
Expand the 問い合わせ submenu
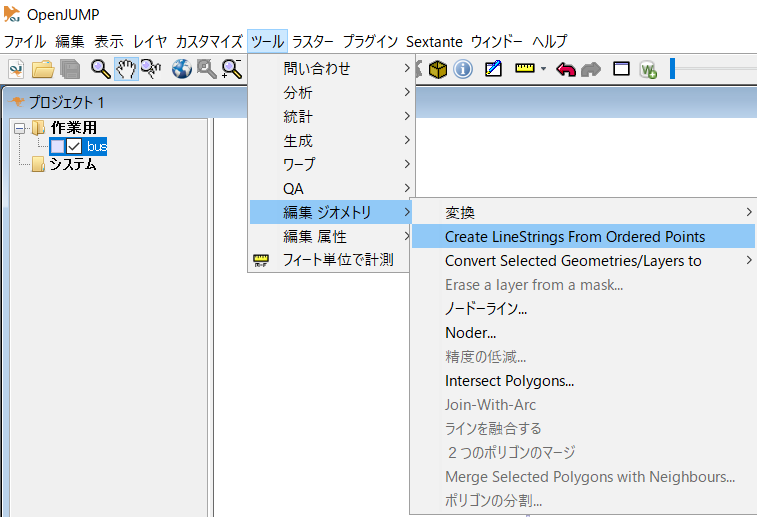(x=331, y=68)
